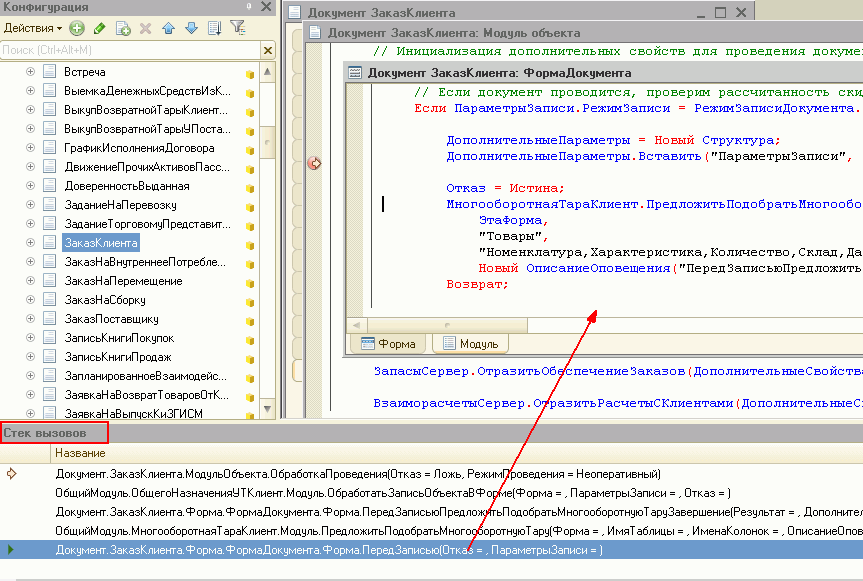
Task: Click the Edit pencil icon
Action: (100, 28)
